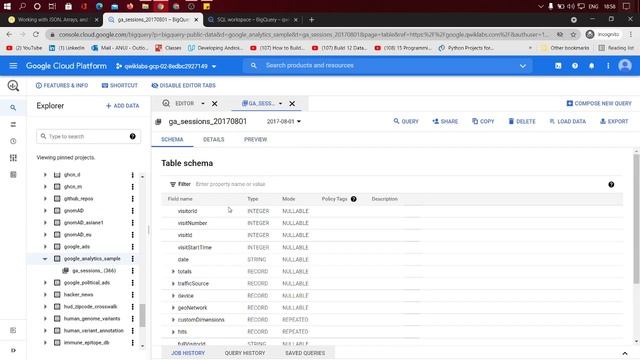Screen dimensions: 640x360
Task: Open Scheduled queries clock icon in sidebar
Action: coord(13,141)
